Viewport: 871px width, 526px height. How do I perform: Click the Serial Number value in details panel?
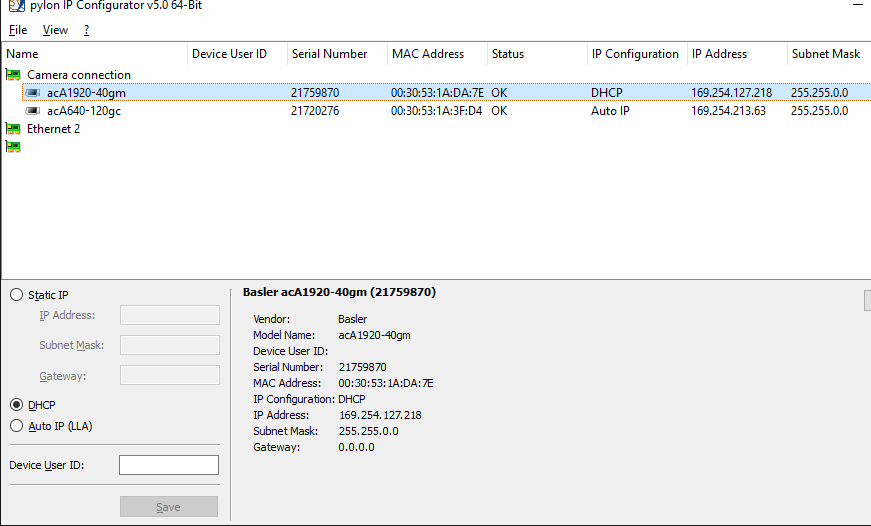click(x=363, y=367)
